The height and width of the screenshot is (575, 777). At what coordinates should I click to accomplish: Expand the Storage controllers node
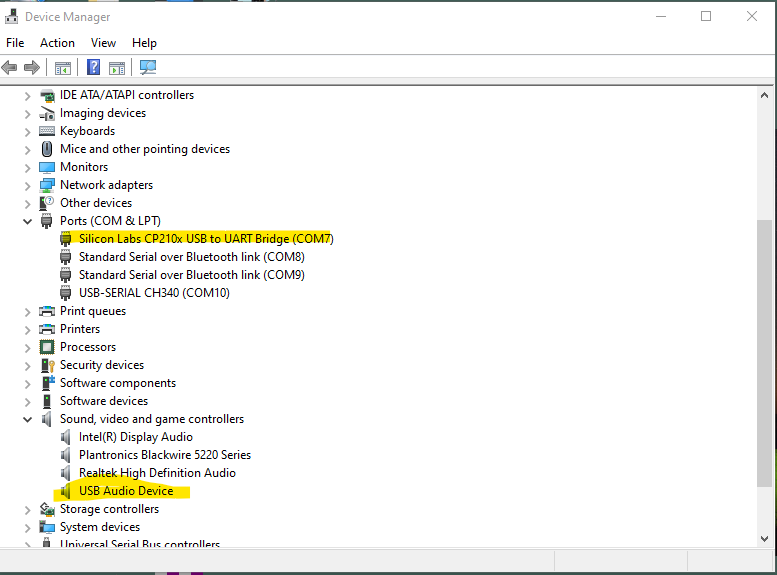27,510
